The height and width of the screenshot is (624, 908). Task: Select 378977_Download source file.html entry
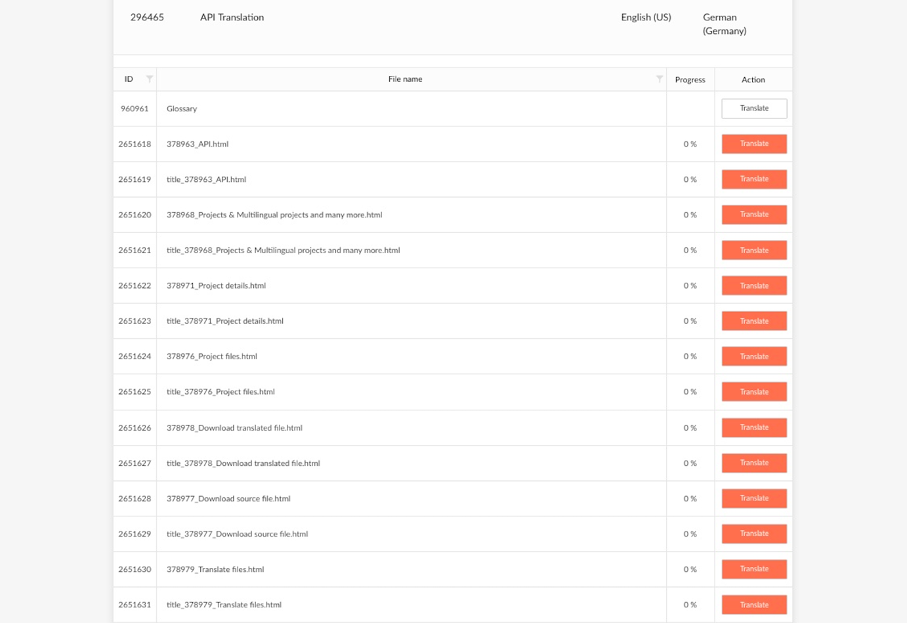[x=228, y=498]
